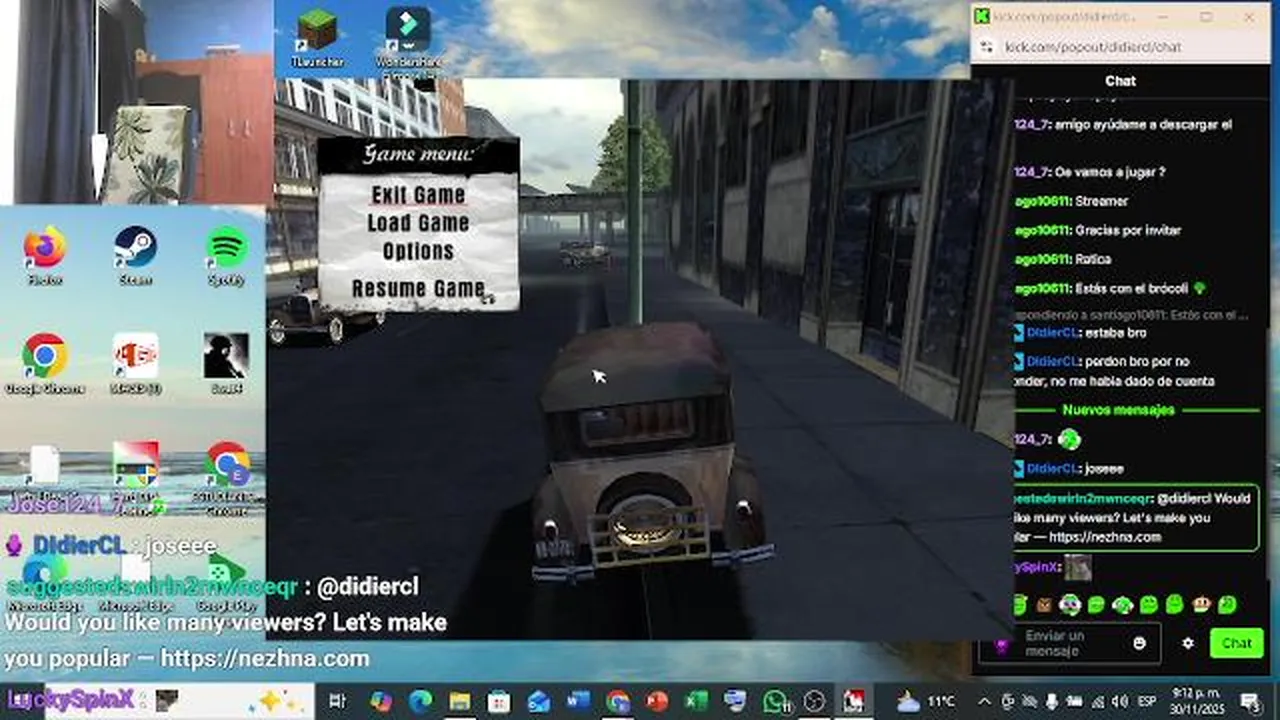Click the https://nezhna.com link in chat
This screenshot has height=720, width=1280.
(1106, 537)
